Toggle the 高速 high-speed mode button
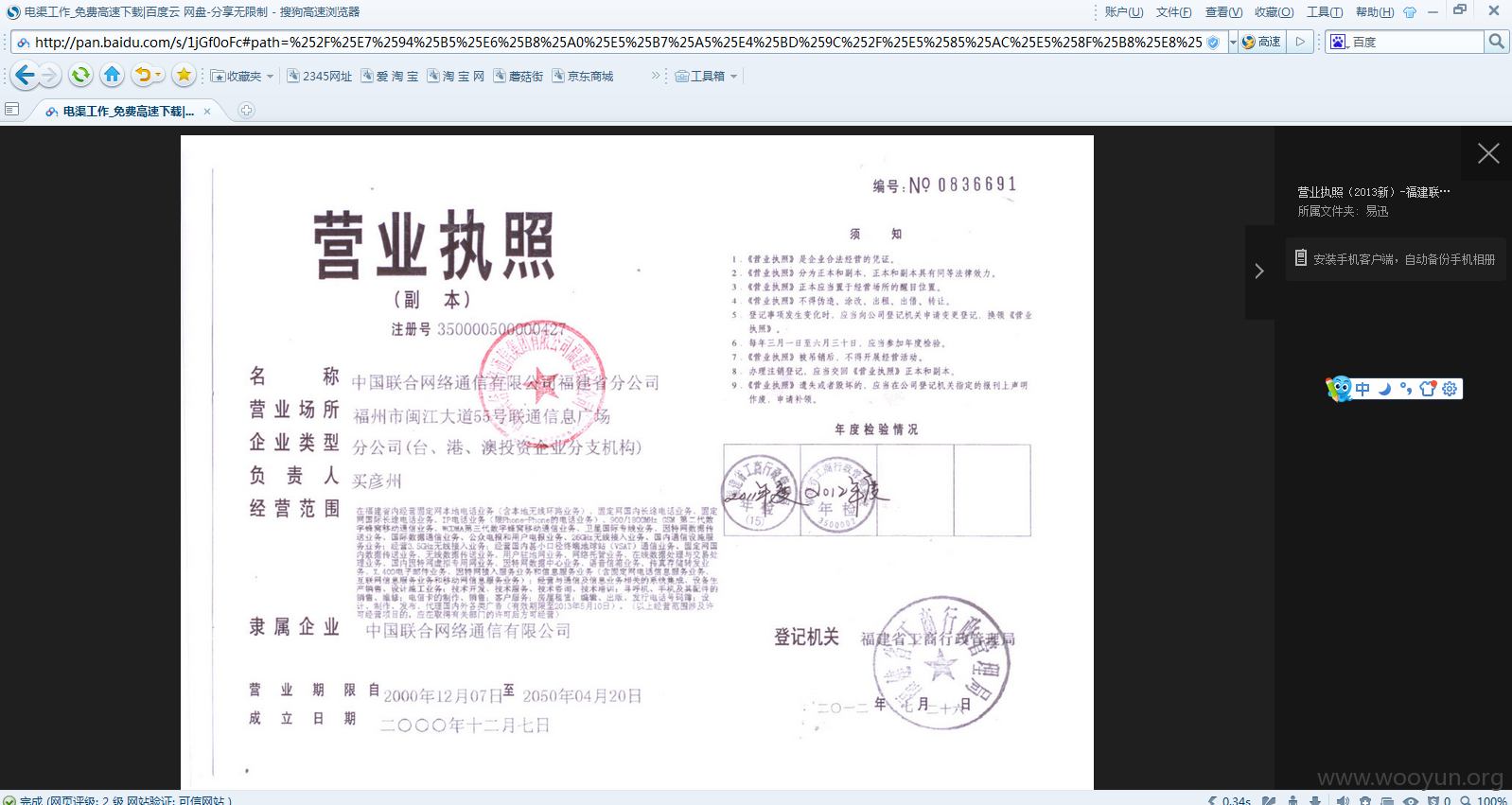1512x805 pixels. [x=1261, y=42]
